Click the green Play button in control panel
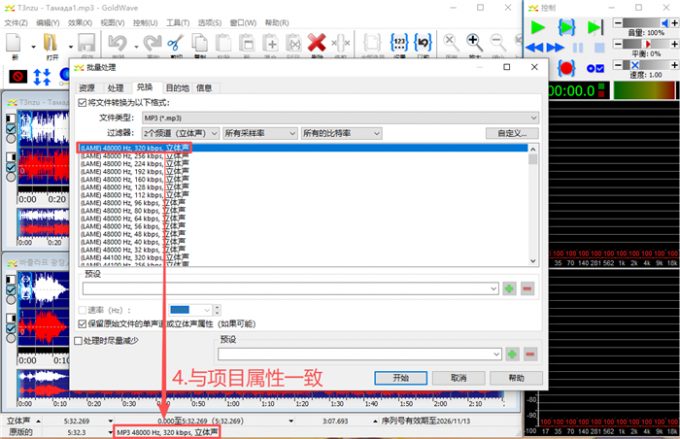The width and height of the screenshot is (680, 439). tap(539, 27)
